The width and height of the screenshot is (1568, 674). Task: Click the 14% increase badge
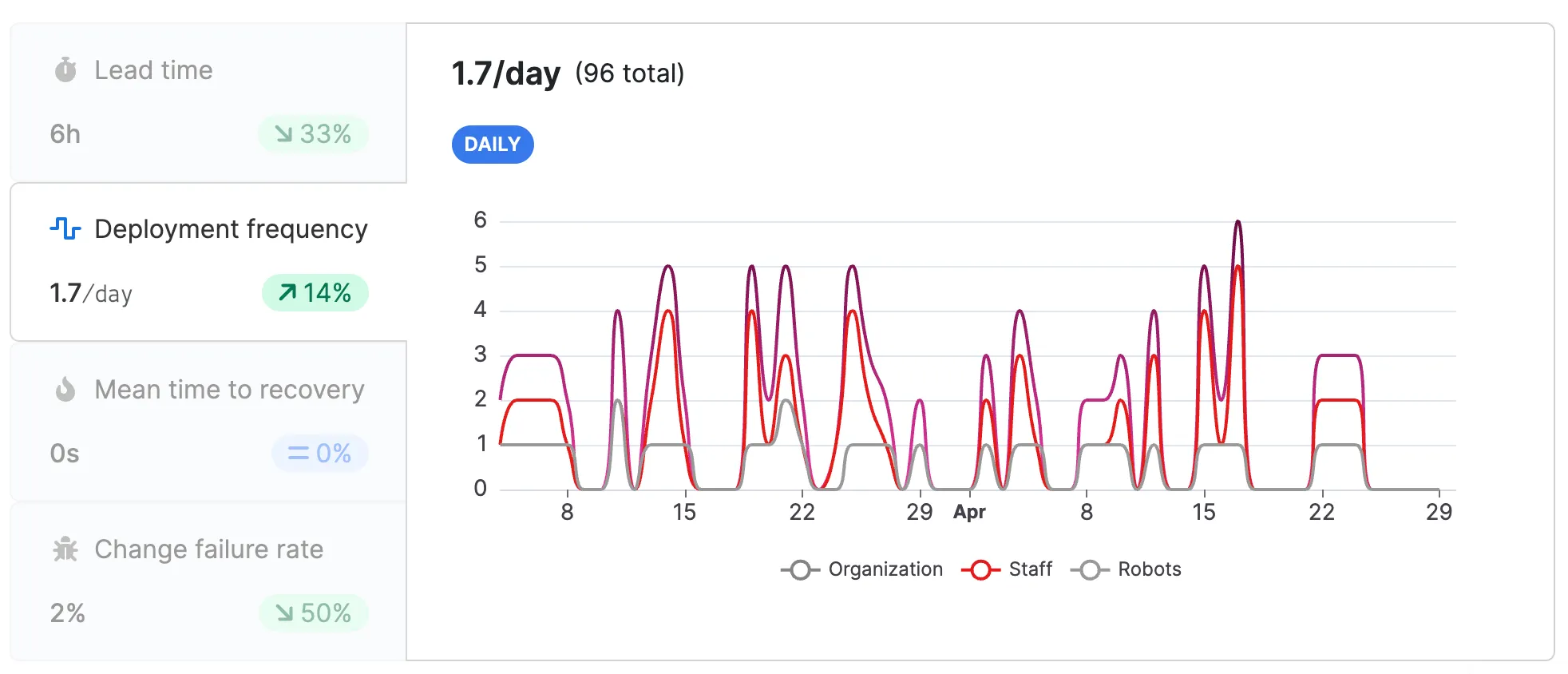(315, 293)
